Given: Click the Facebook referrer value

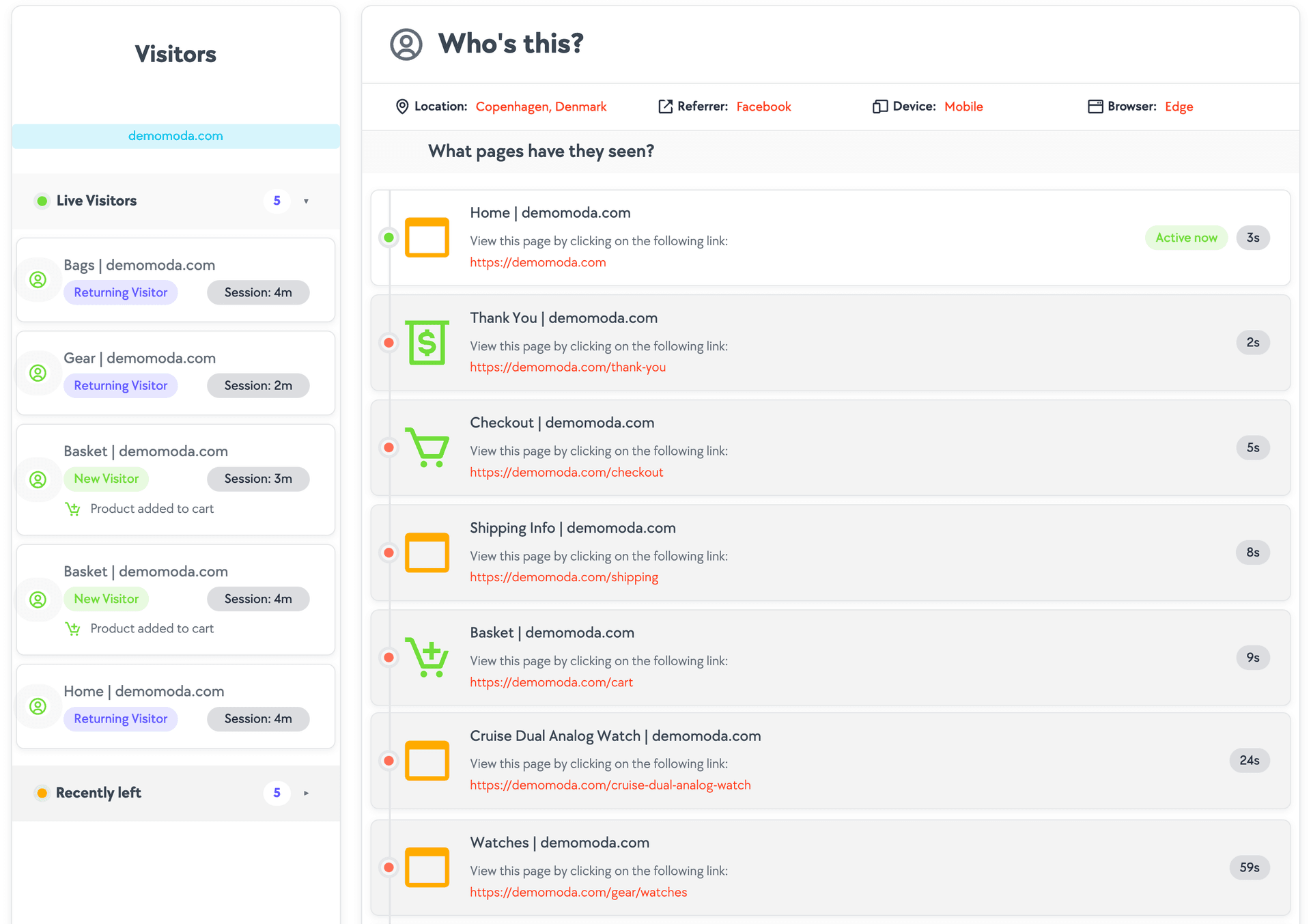Looking at the screenshot, I should (763, 107).
